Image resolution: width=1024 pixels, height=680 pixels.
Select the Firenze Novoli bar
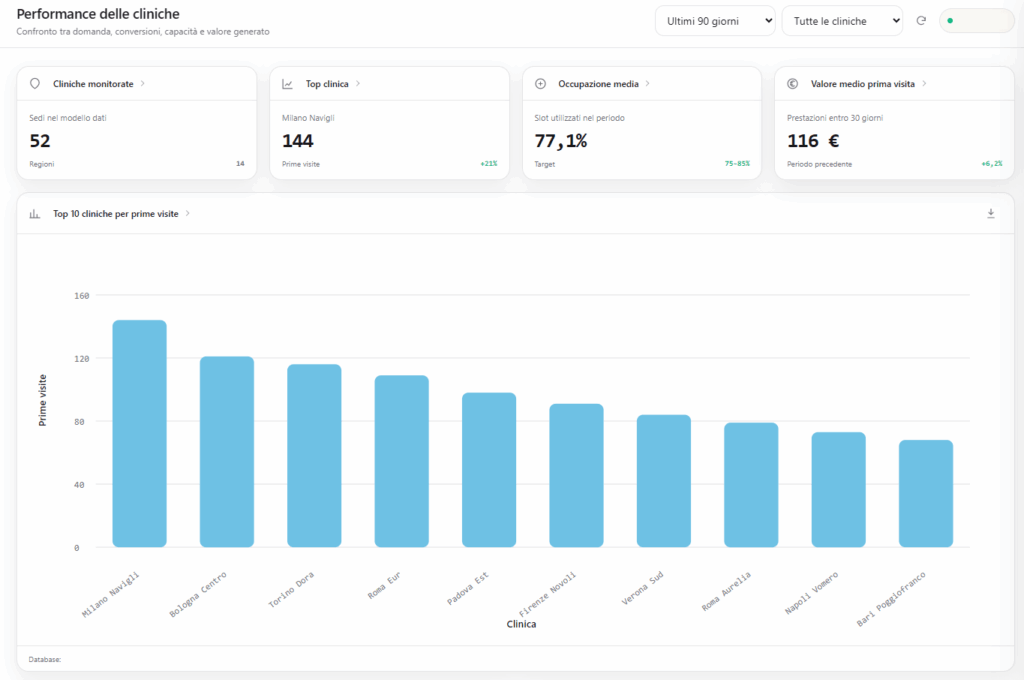point(576,476)
